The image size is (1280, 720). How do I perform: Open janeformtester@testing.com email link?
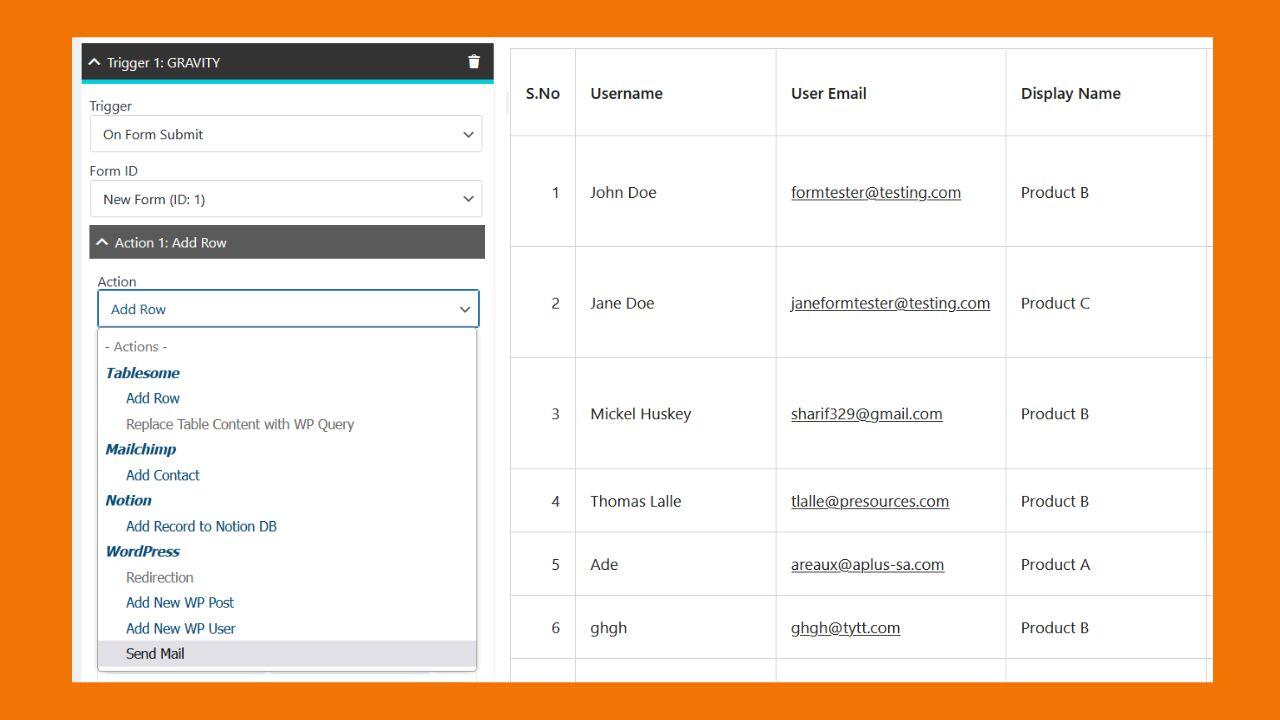tap(890, 303)
